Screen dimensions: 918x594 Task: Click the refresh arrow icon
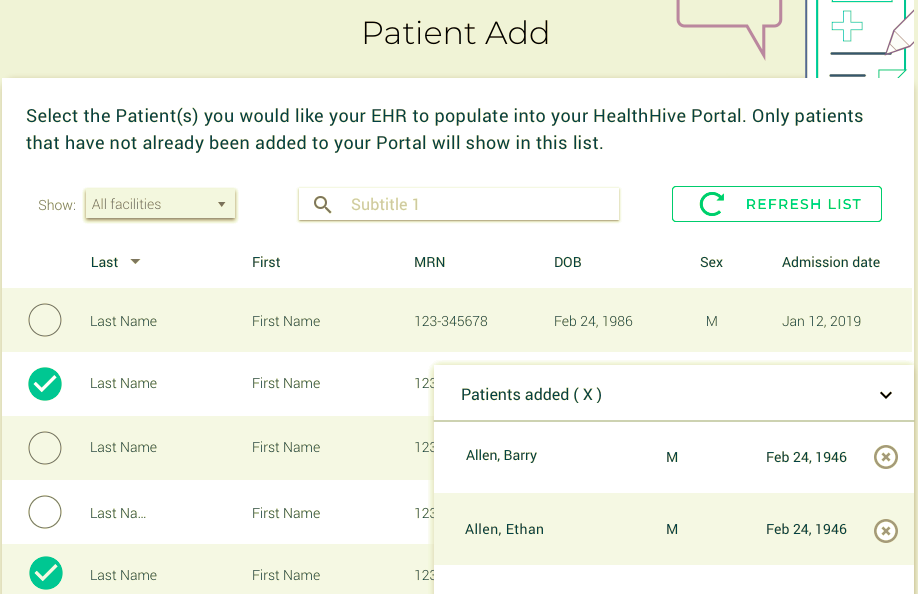pos(712,204)
